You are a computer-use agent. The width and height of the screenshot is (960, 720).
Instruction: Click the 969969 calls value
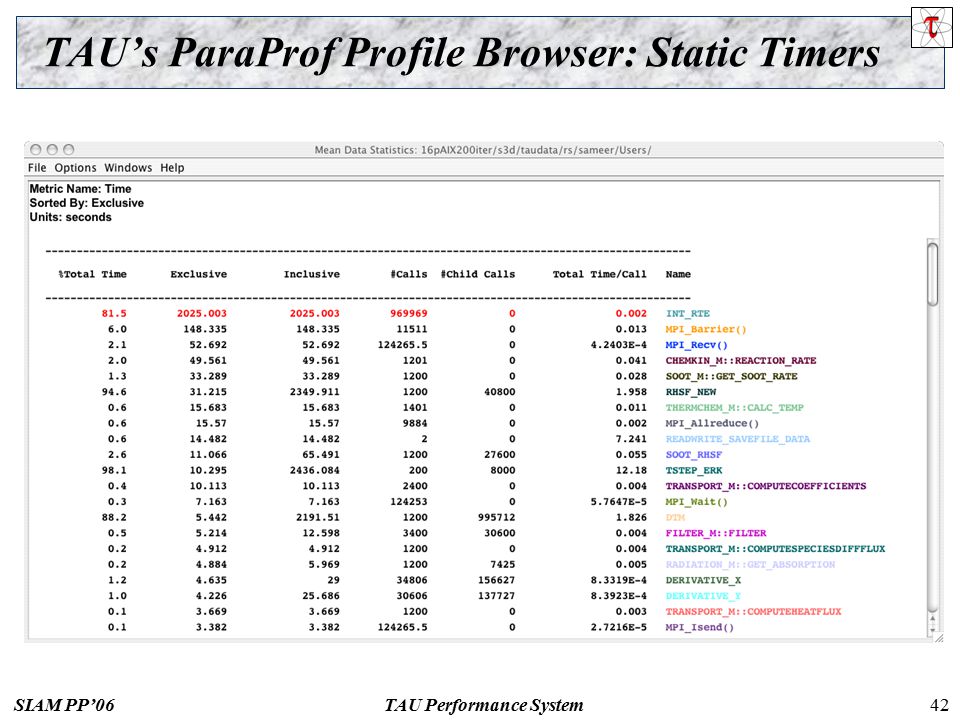tap(409, 313)
